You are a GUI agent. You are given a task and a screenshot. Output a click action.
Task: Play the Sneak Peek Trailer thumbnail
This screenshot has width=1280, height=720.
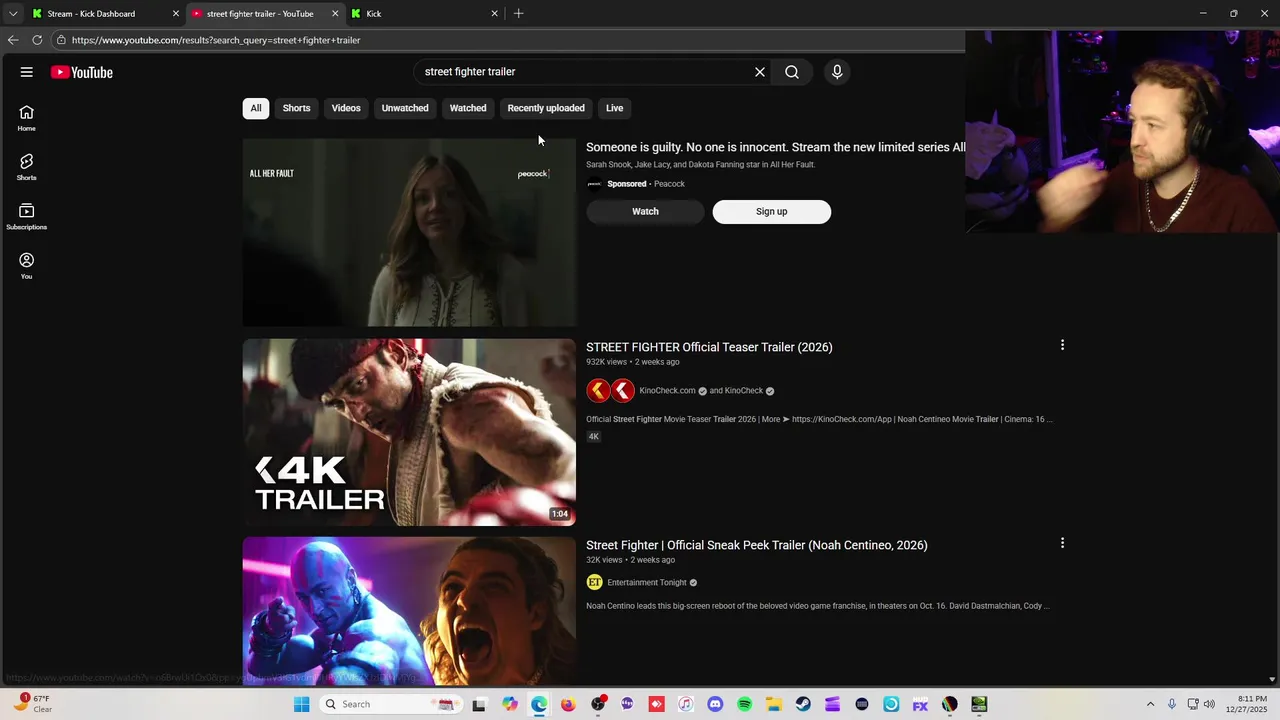409,611
